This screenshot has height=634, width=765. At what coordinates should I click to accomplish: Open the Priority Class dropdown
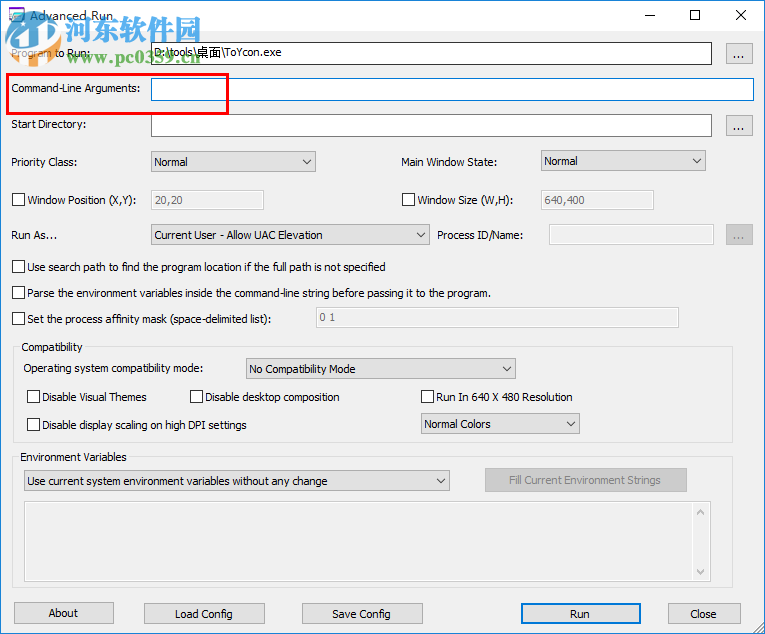[233, 162]
